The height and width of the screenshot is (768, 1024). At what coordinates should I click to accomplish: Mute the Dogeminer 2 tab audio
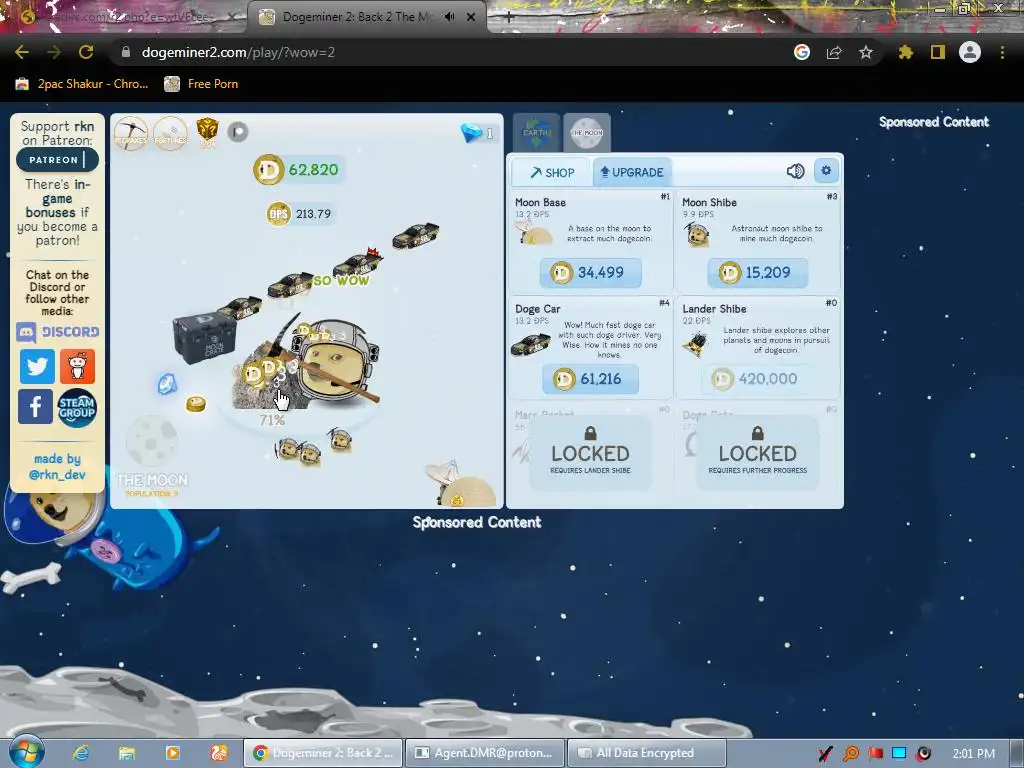click(x=449, y=17)
